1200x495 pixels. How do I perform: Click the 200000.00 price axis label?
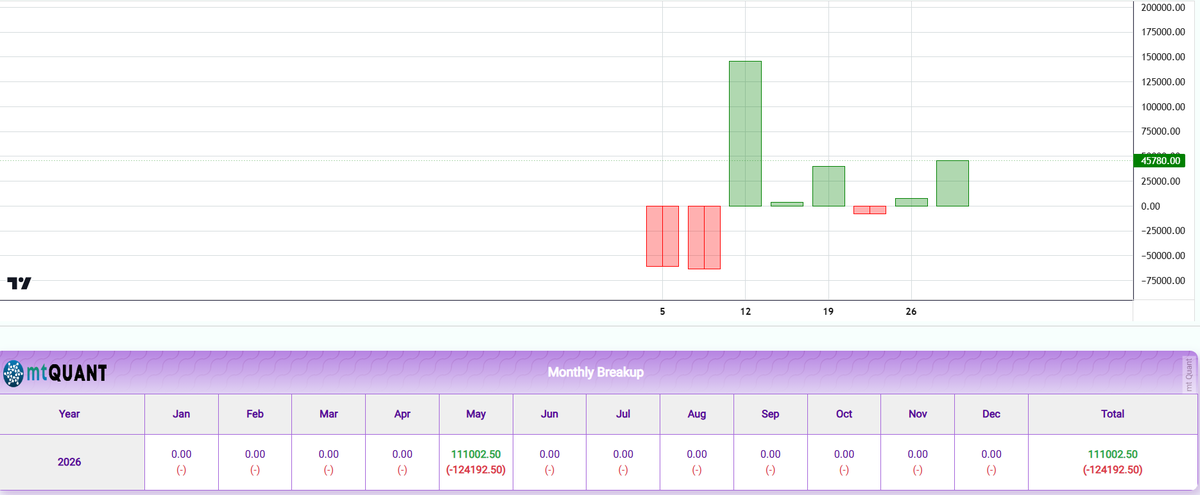(x=1162, y=7)
